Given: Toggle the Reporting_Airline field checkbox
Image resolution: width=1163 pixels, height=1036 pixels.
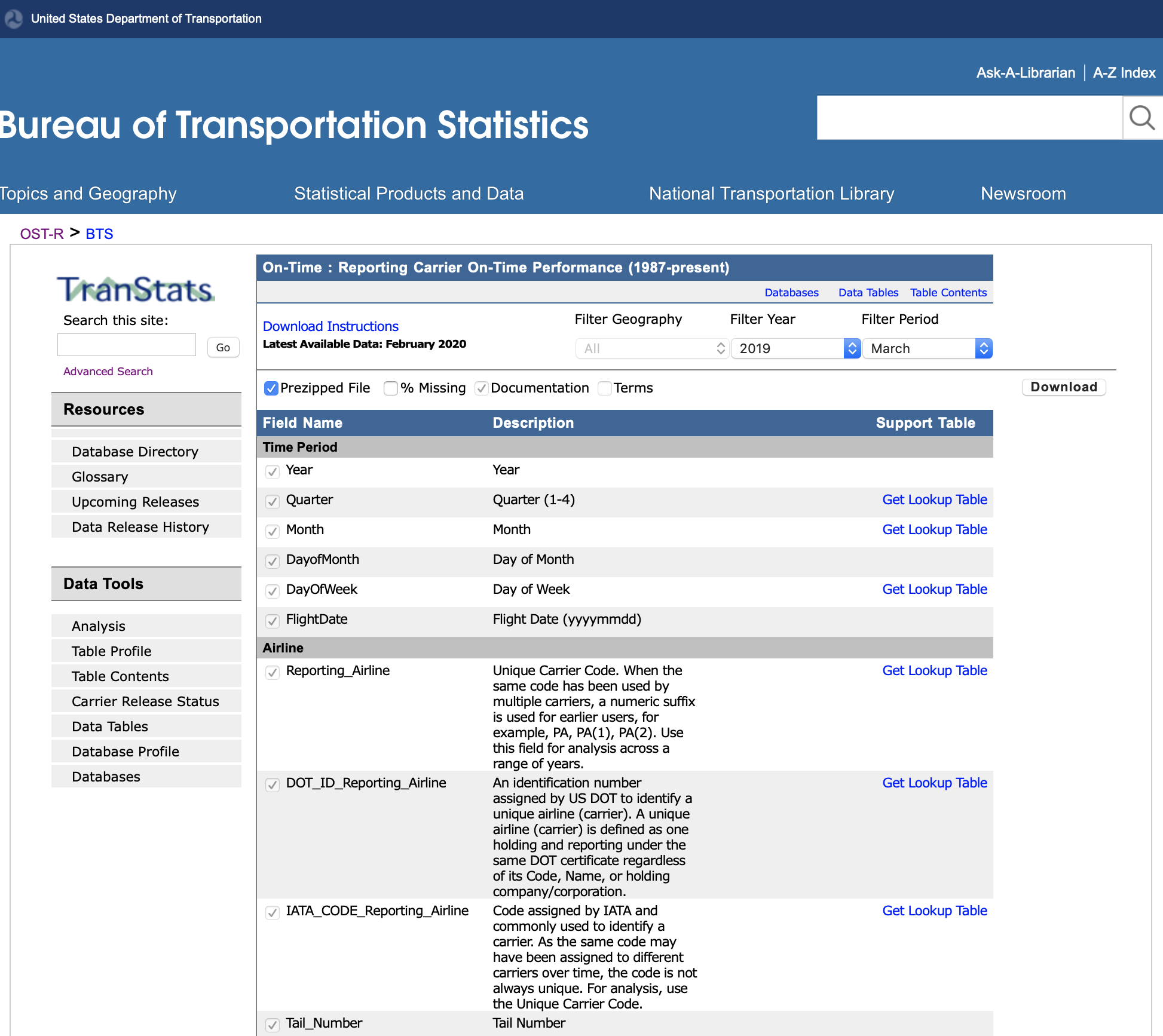Looking at the screenshot, I should [273, 672].
